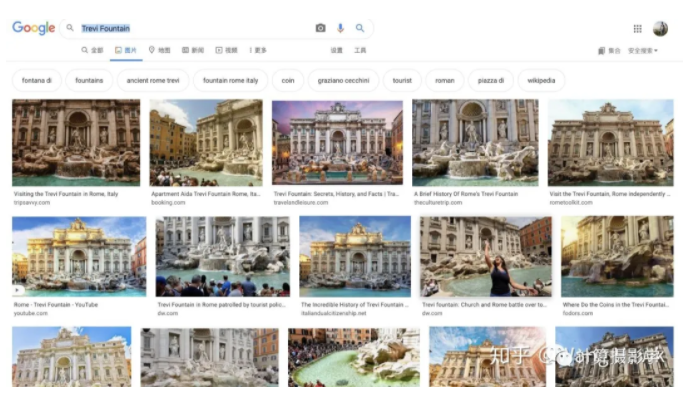Select the 图片 (Images) tab
Screen dimensions: 686x398
coord(126,50)
